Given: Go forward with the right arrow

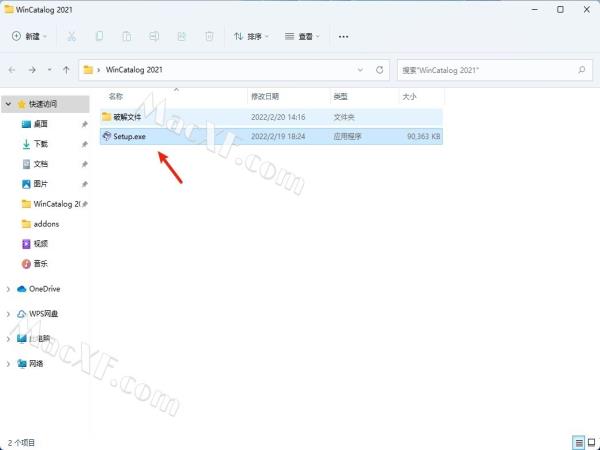Looking at the screenshot, I should (x=32, y=70).
